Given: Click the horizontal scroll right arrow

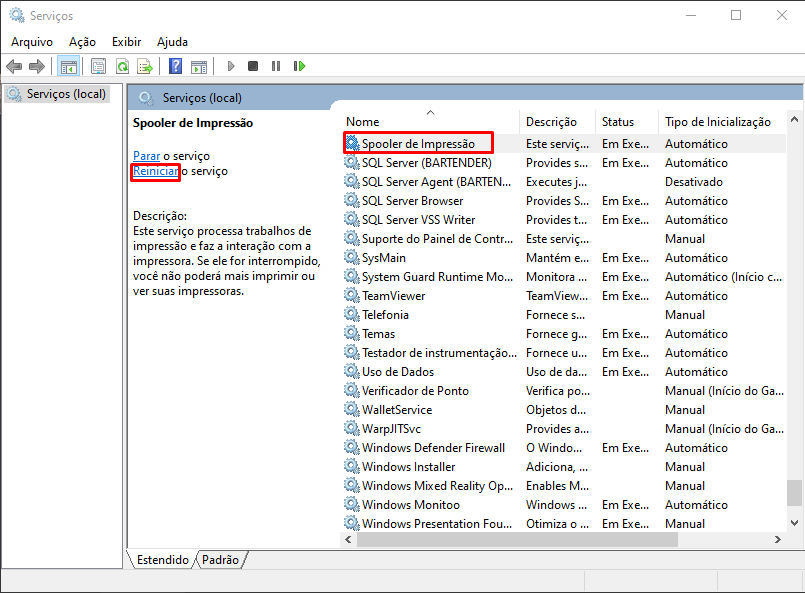Looking at the screenshot, I should click(x=778, y=539).
